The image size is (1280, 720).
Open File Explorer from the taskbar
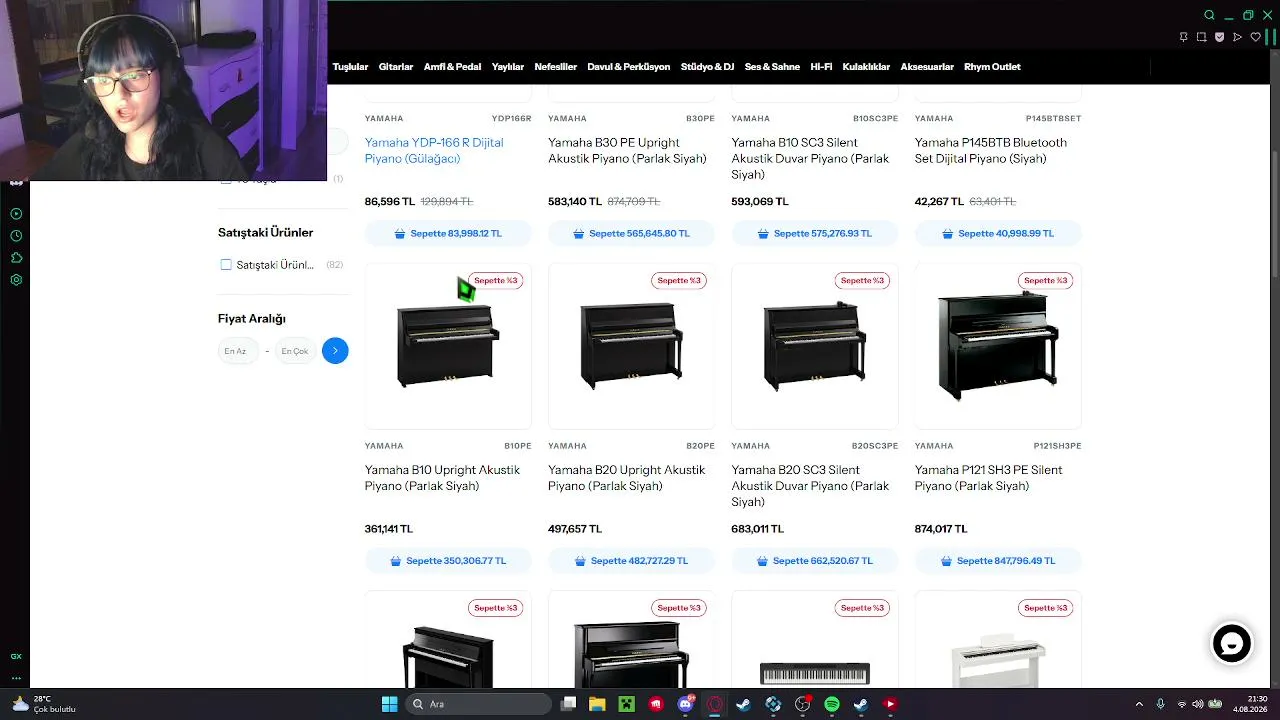597,704
